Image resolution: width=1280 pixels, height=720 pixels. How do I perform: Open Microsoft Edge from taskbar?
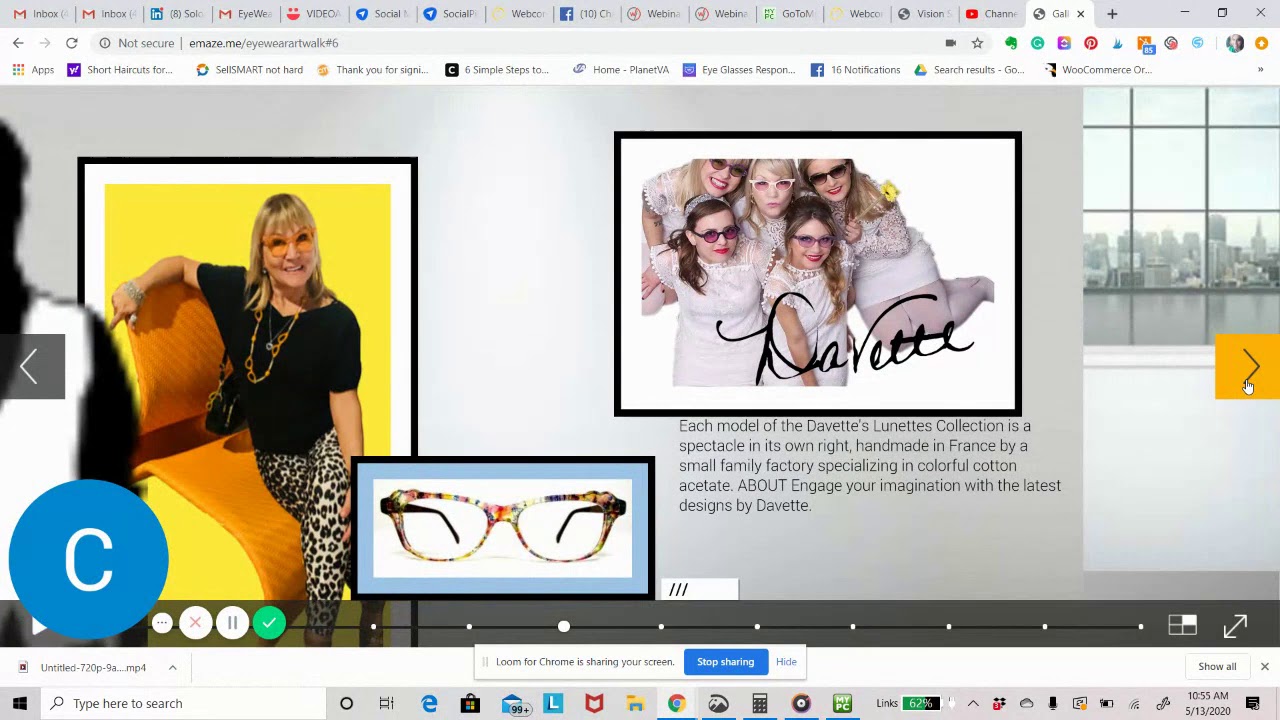point(429,703)
